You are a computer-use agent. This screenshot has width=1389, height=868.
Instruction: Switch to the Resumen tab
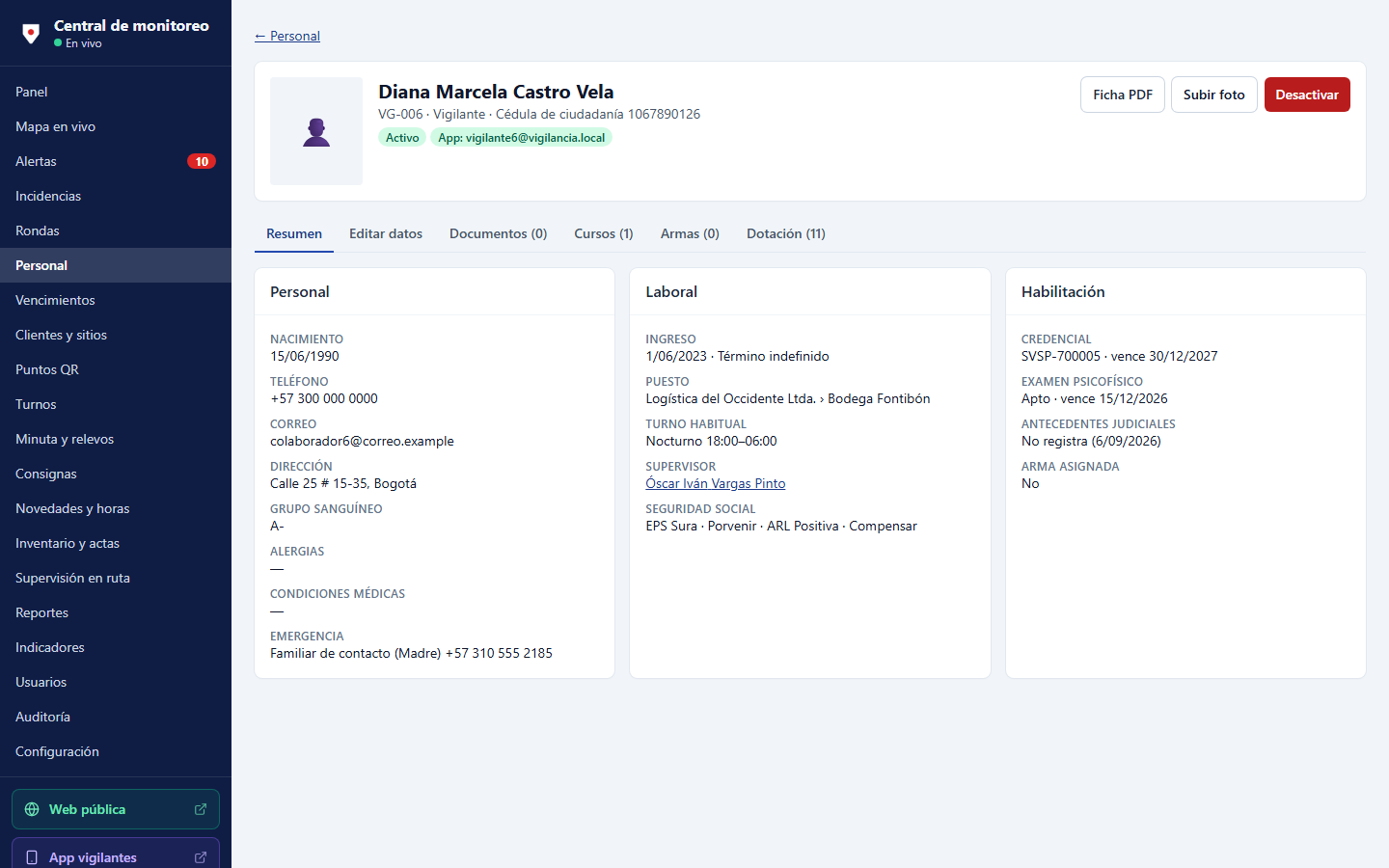[x=294, y=233]
